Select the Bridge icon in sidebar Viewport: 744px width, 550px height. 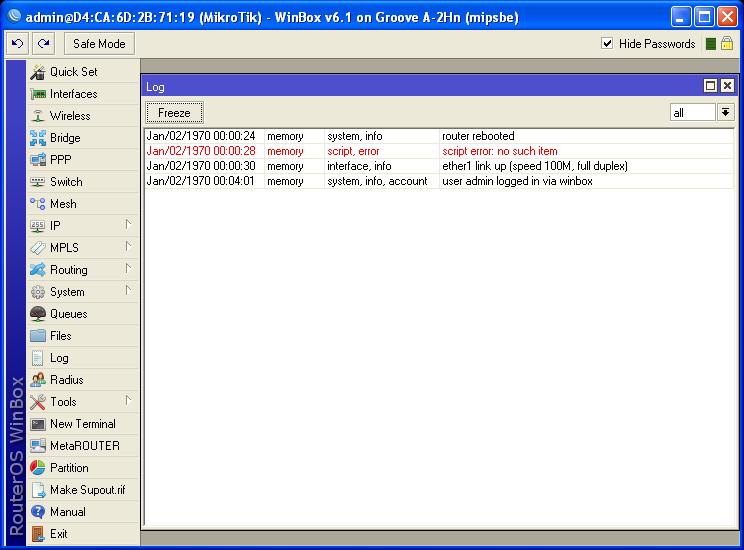pos(38,138)
